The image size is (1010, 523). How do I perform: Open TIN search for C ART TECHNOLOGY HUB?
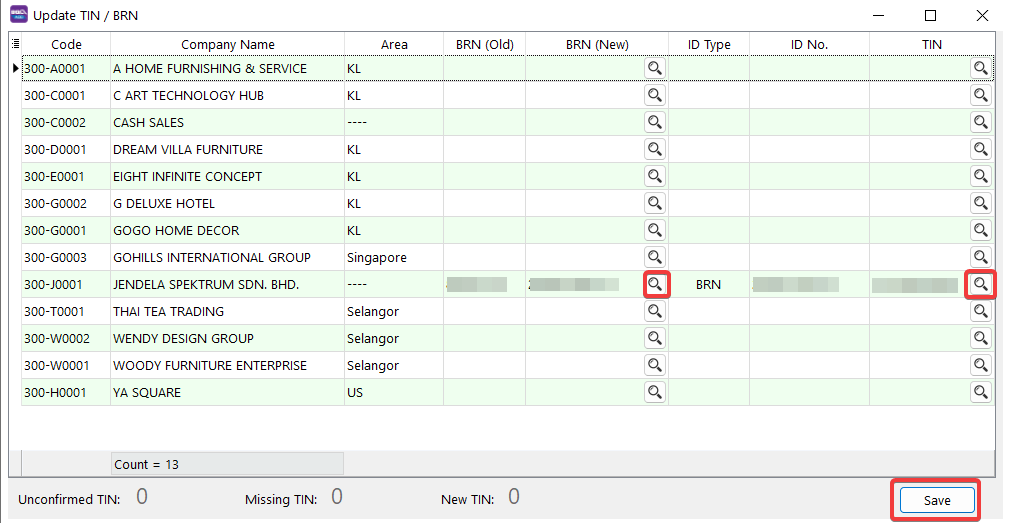tap(981, 95)
